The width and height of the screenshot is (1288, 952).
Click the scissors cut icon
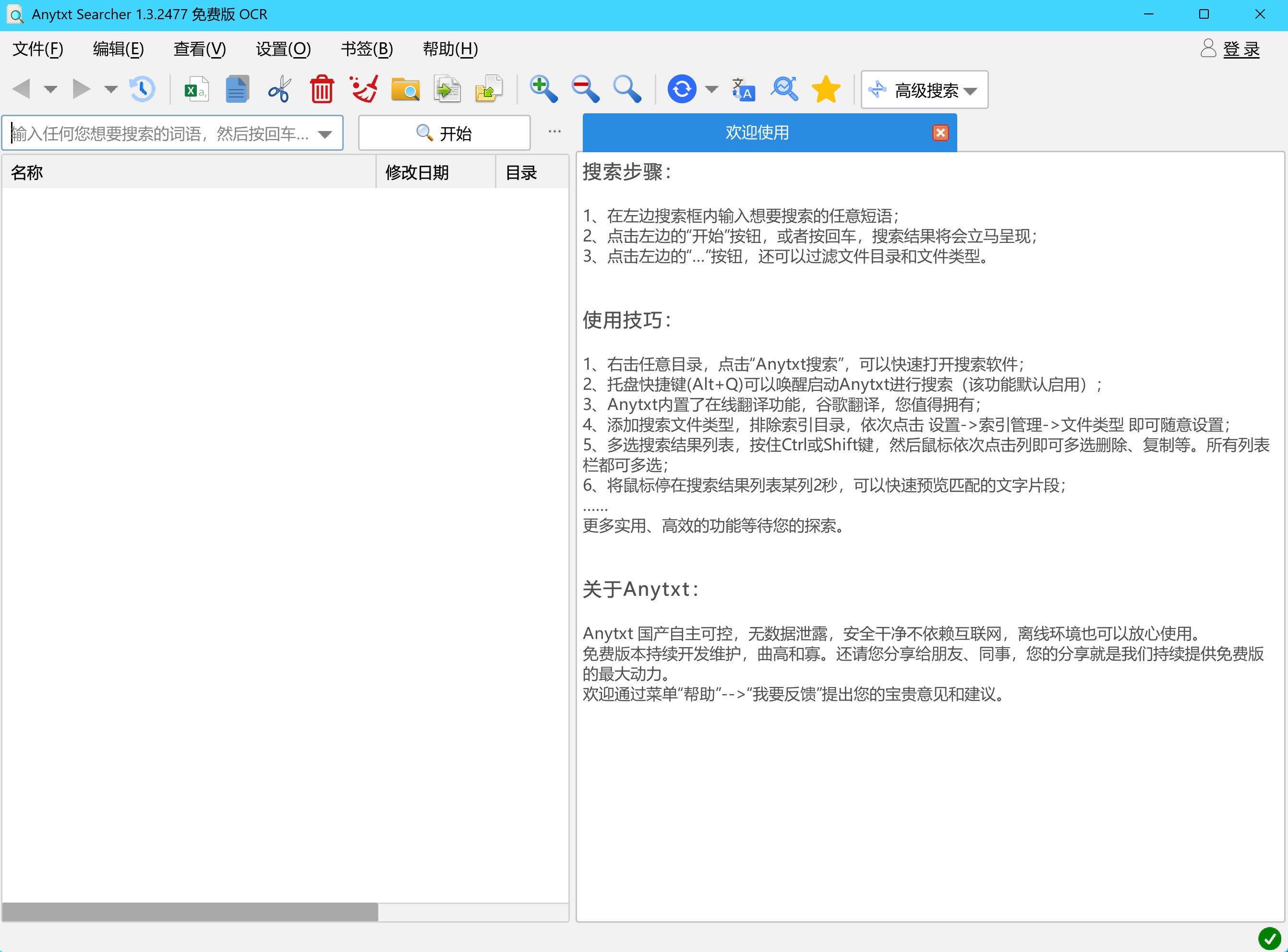[279, 89]
